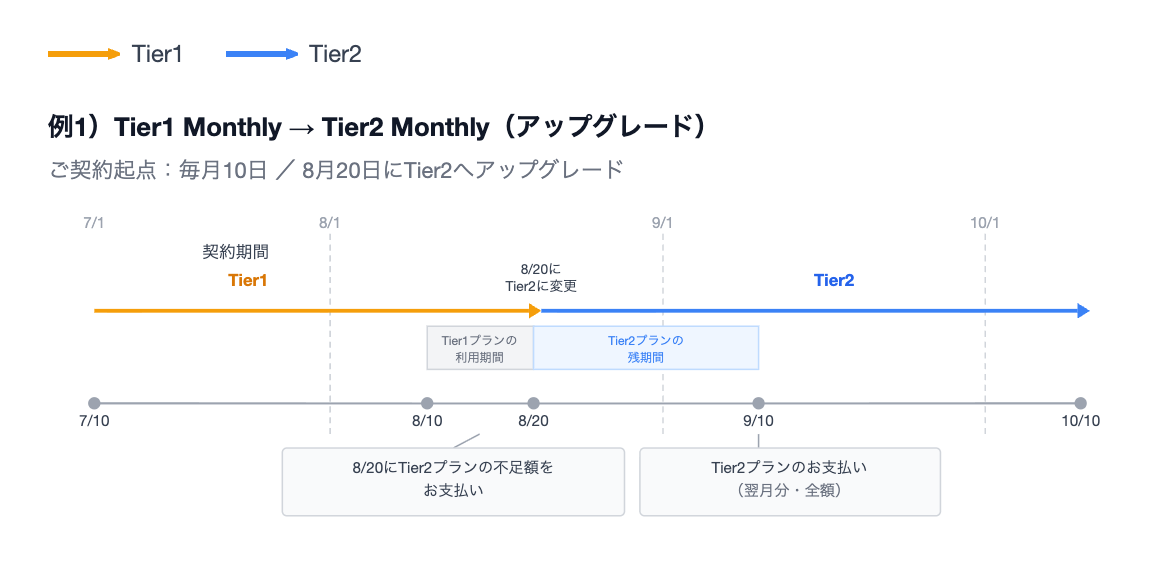The image size is (1176, 569).
Task: Select the Tier1プランの利用期間 box
Action: (x=480, y=348)
